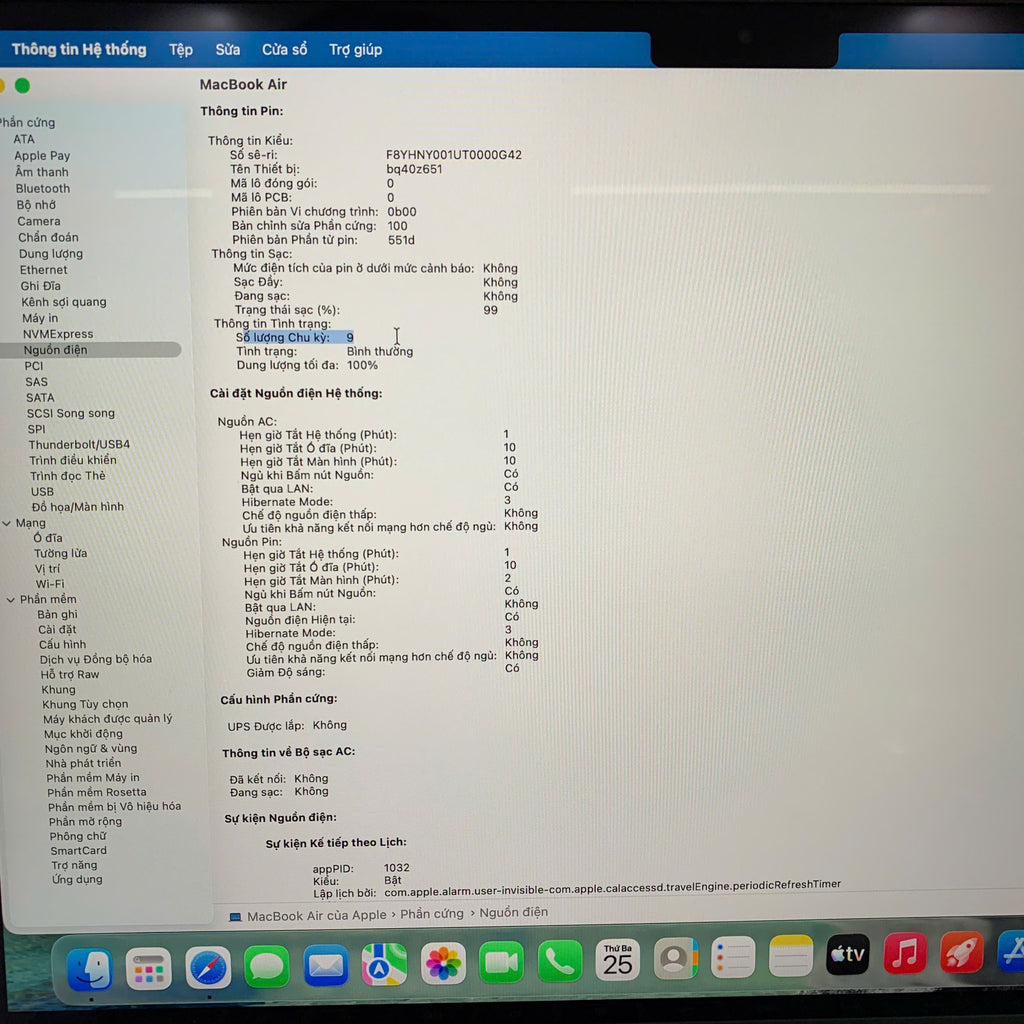Viewport: 1024px width, 1024px height.
Task: Click the green zoom window button
Action: point(22,86)
